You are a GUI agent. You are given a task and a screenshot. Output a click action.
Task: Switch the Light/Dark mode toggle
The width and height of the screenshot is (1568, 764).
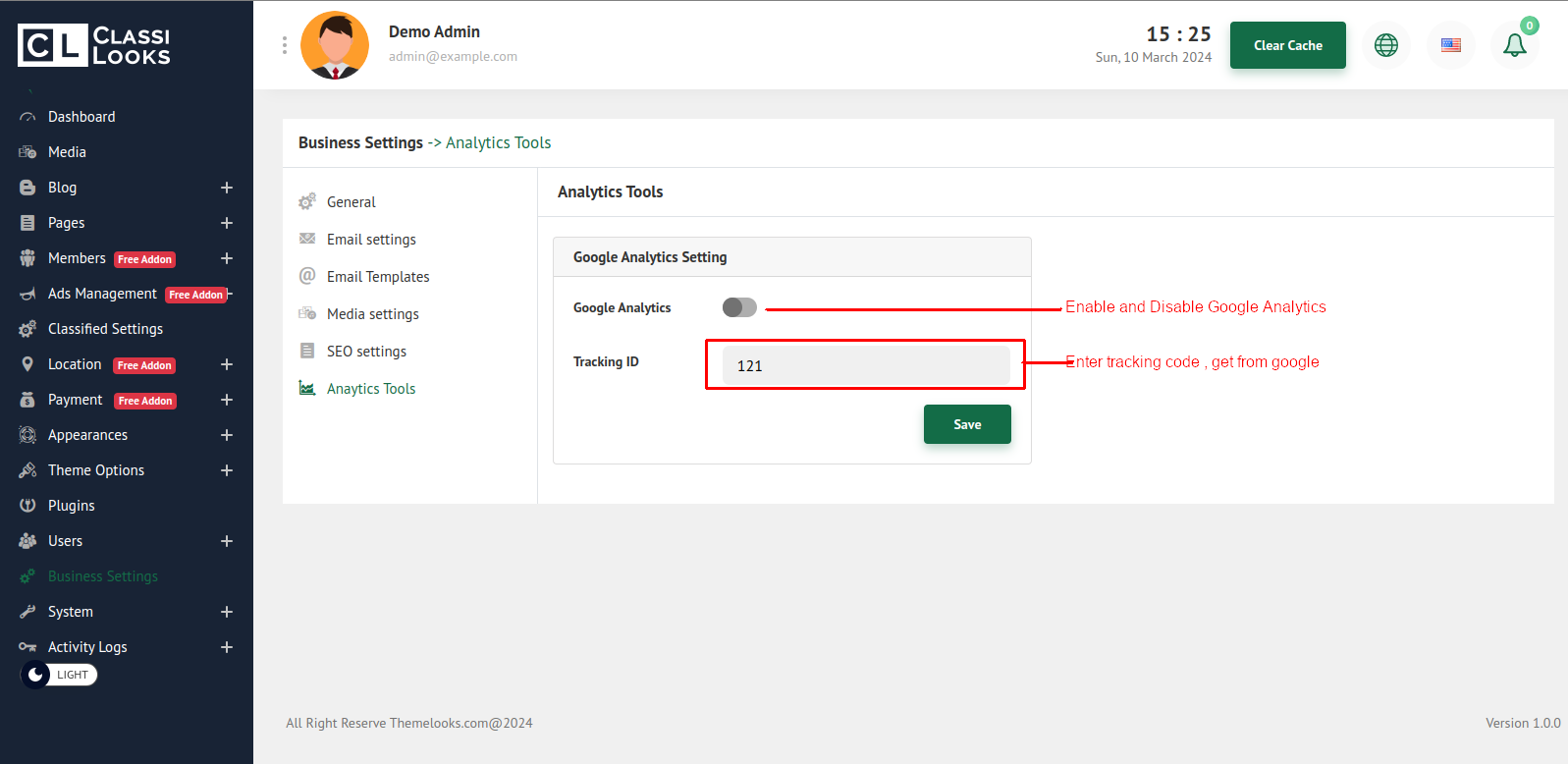59,675
